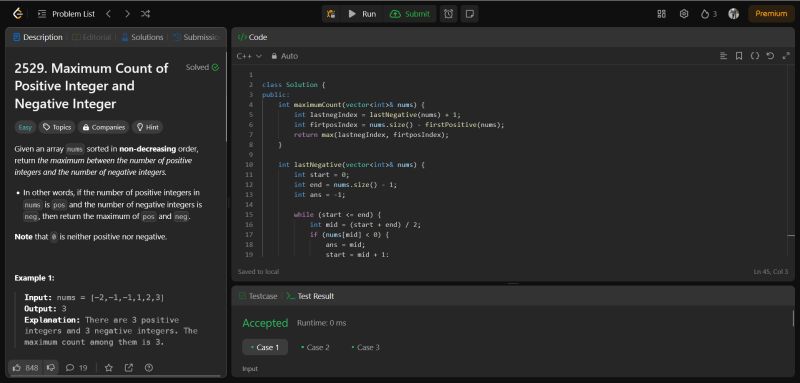
Task: Click the streak flame counter
Action: tap(709, 14)
